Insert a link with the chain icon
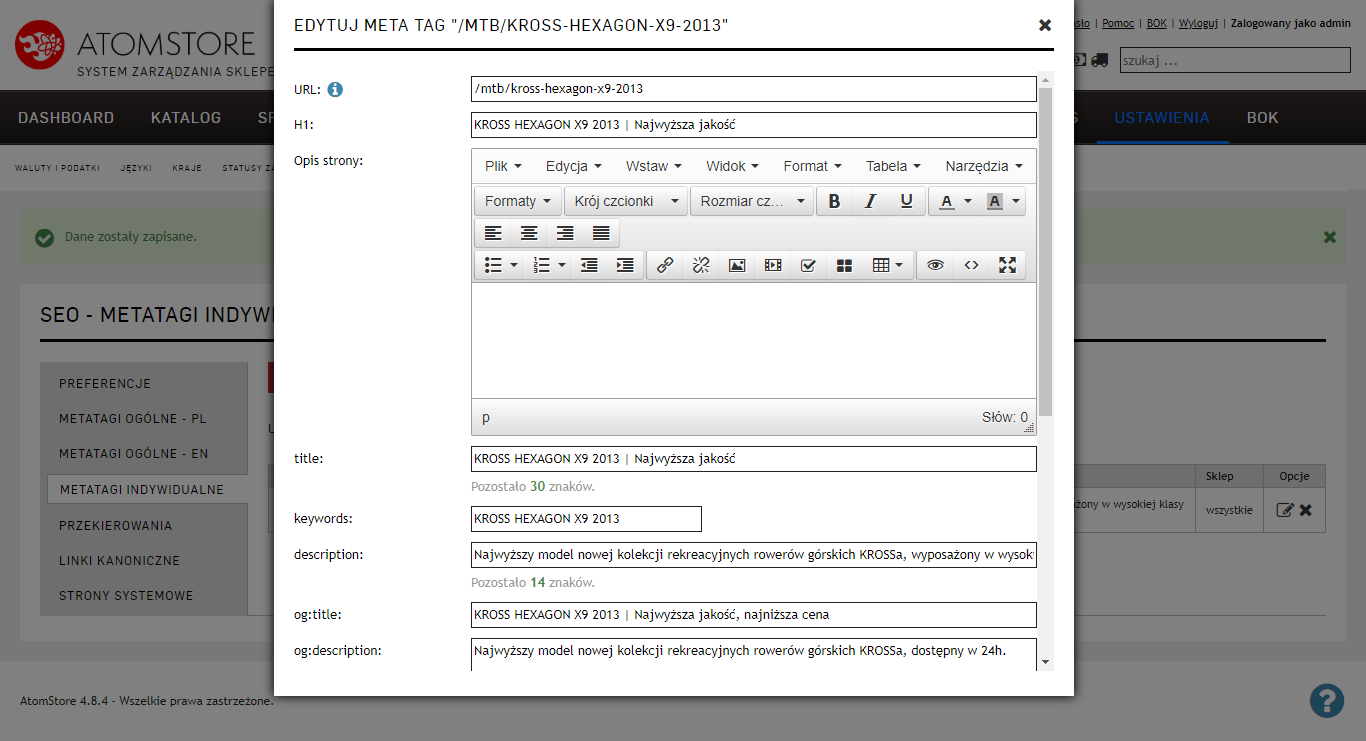Image resolution: width=1366 pixels, height=741 pixels. click(665, 265)
